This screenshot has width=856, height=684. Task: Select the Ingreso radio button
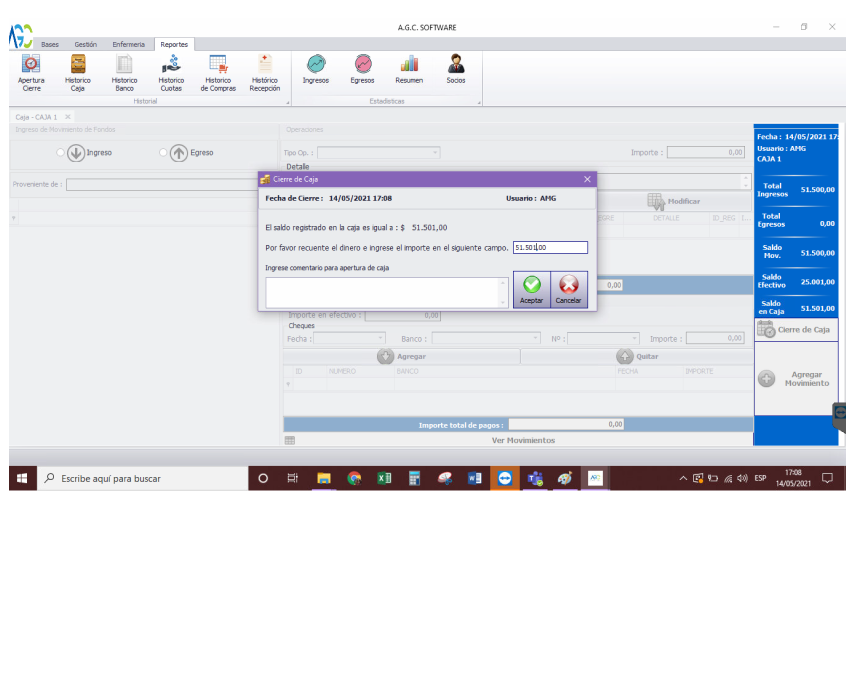(x=60, y=152)
